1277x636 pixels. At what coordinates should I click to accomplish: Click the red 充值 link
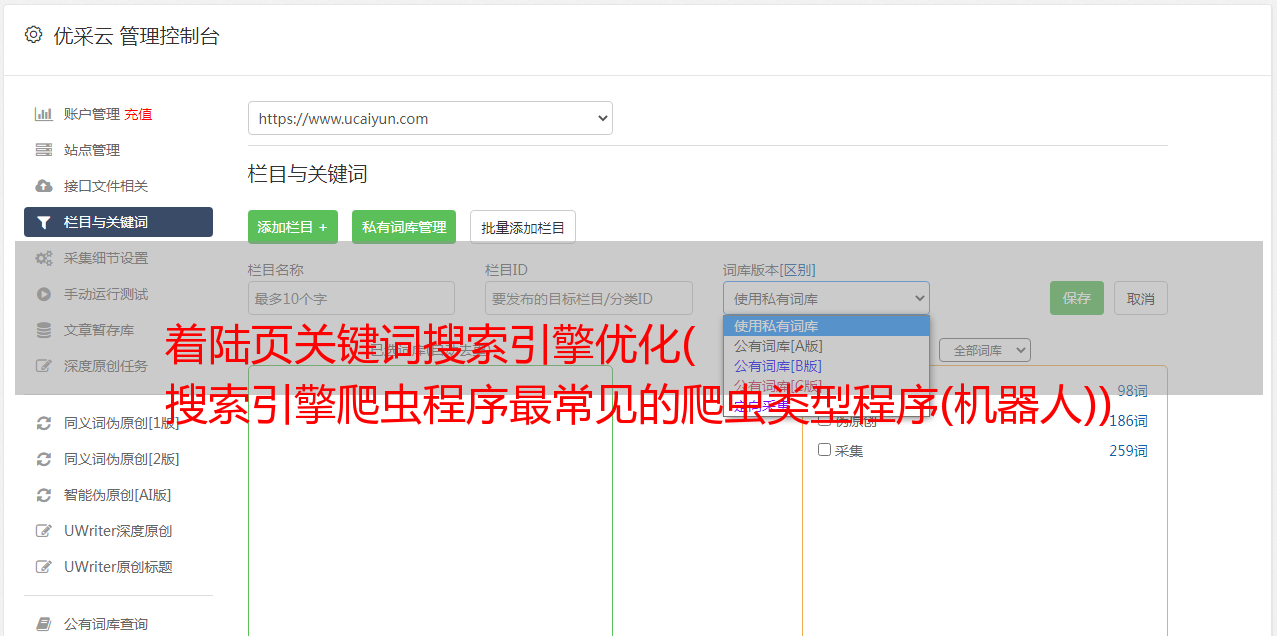coord(138,114)
